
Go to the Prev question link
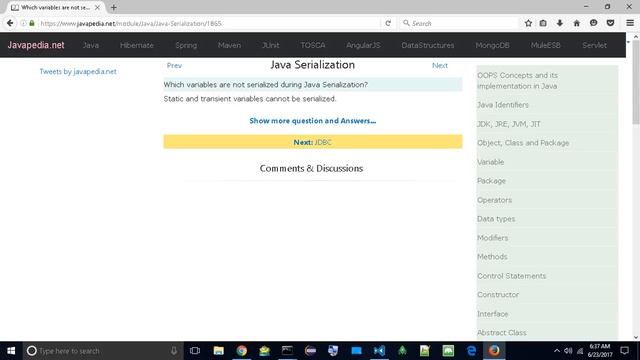pyautogui.click(x=174, y=65)
